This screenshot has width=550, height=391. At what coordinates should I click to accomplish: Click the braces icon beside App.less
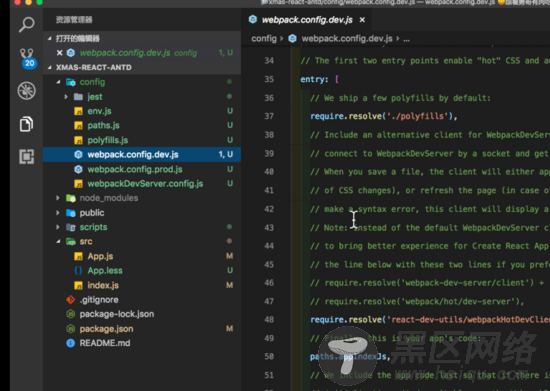pos(78,271)
